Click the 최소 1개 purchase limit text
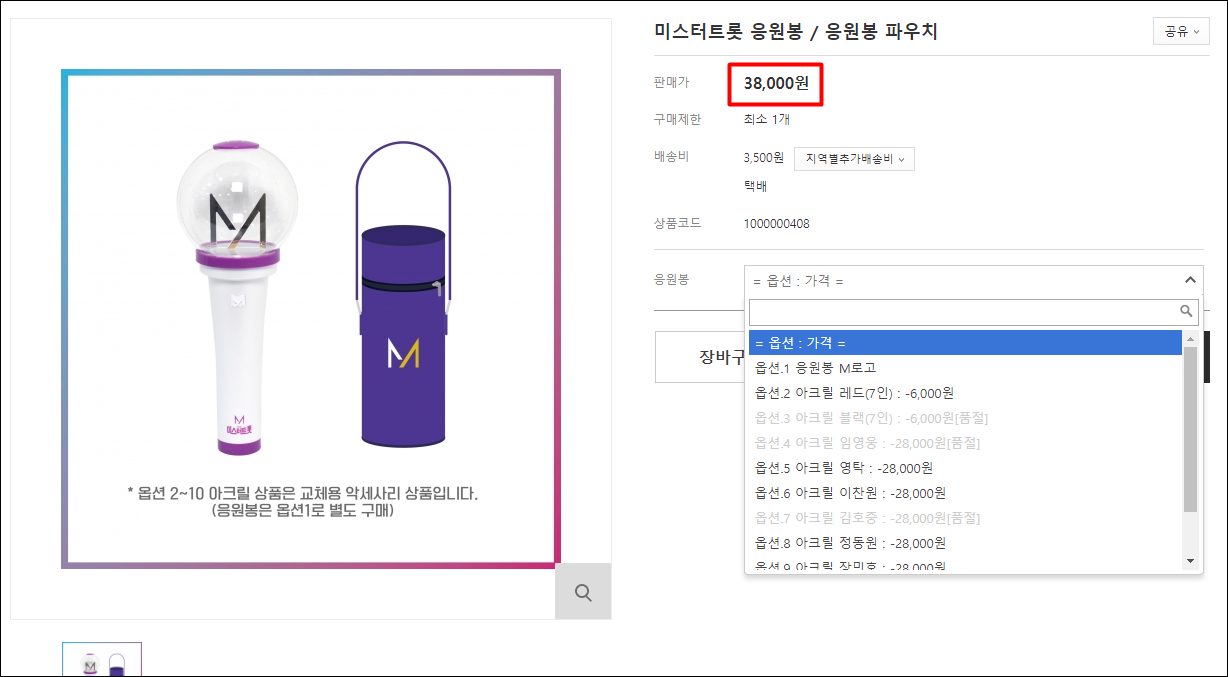The width and height of the screenshot is (1228, 677). point(767,120)
